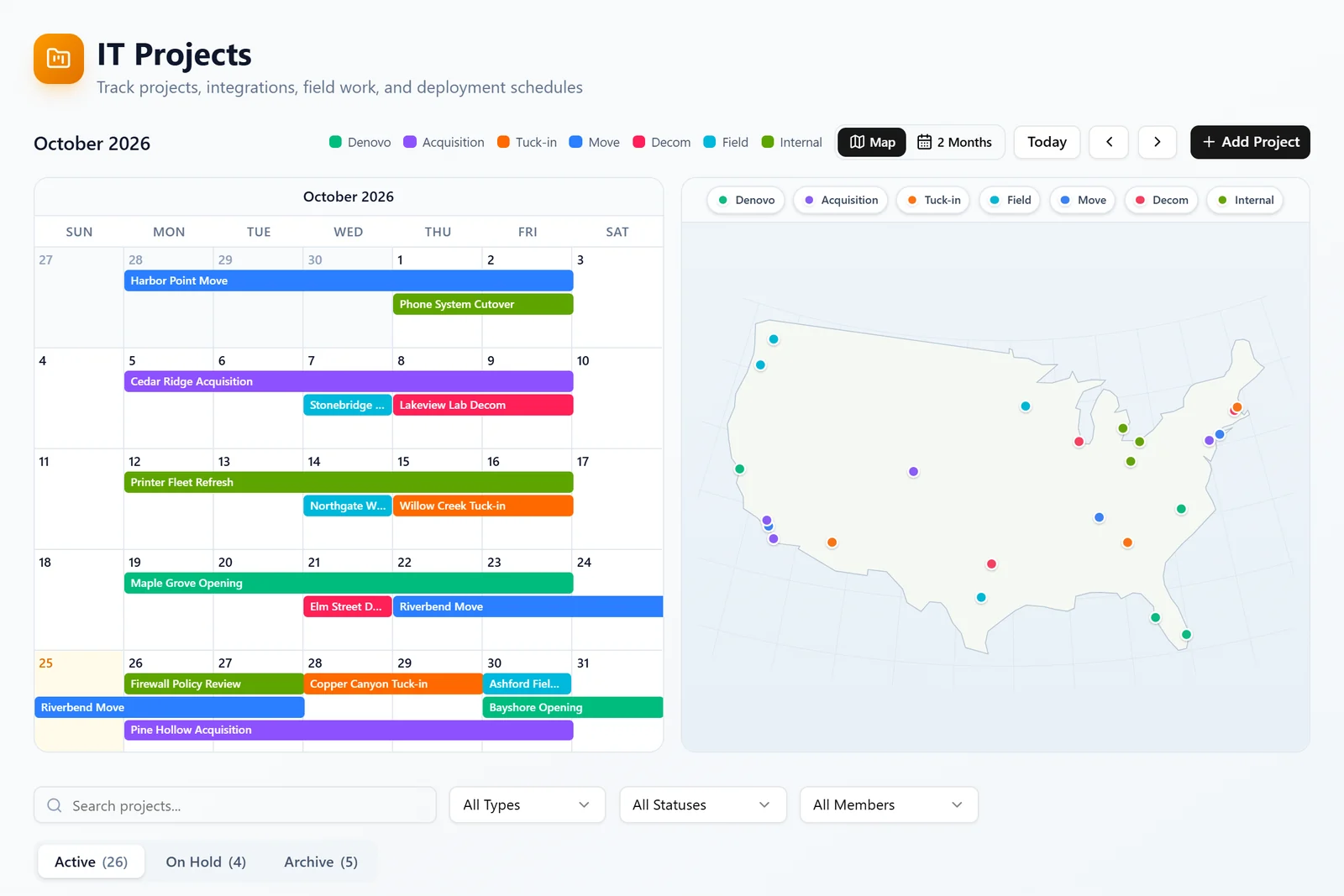Toggle the Acquisition map filter chip
Viewport: 1344px width, 896px height.
841,200
